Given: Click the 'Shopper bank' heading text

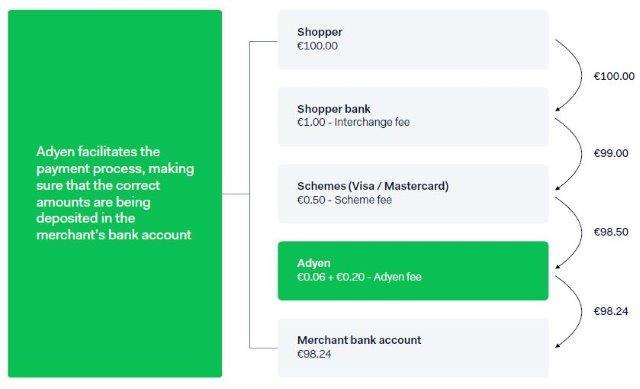Looking at the screenshot, I should pyautogui.click(x=334, y=109).
